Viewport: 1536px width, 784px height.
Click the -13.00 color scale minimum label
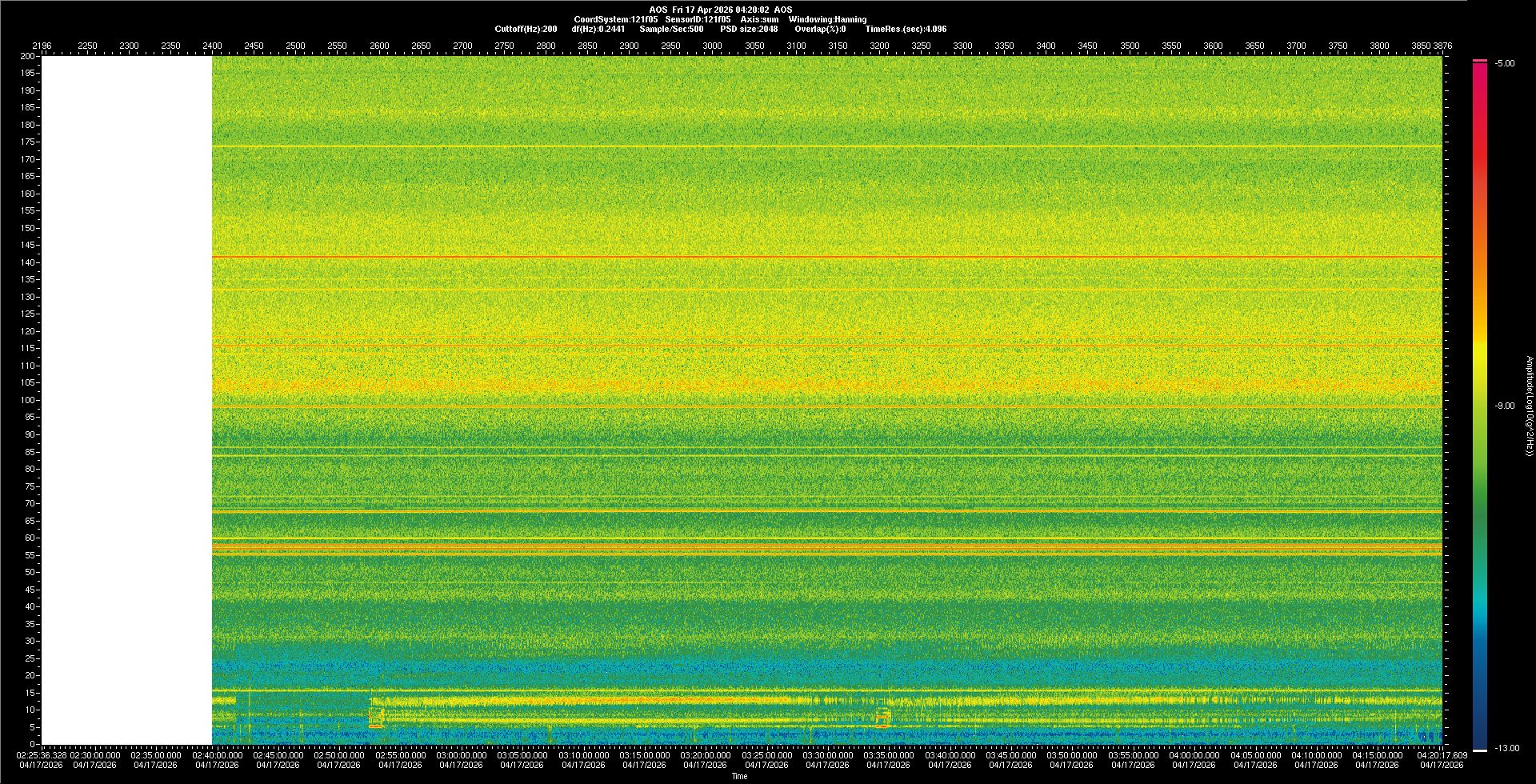click(1507, 748)
